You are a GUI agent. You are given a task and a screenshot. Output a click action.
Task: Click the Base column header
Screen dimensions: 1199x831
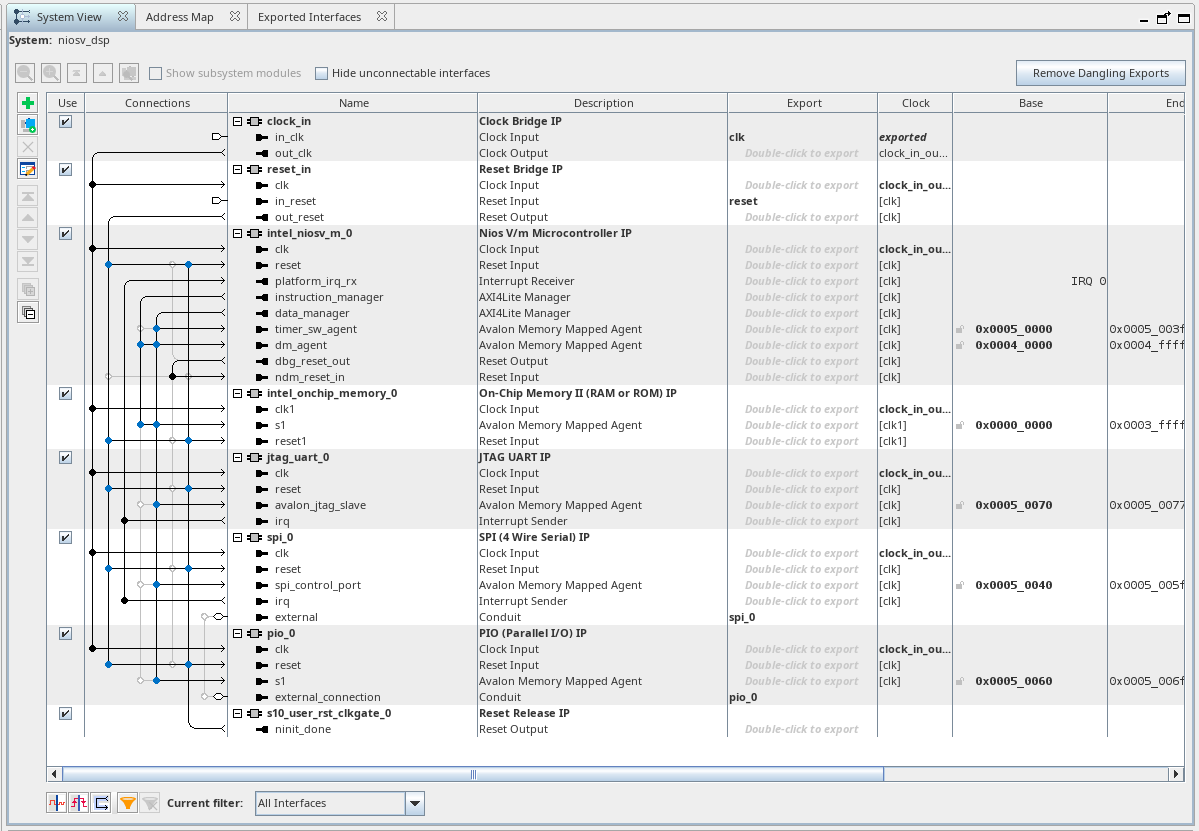point(1030,103)
